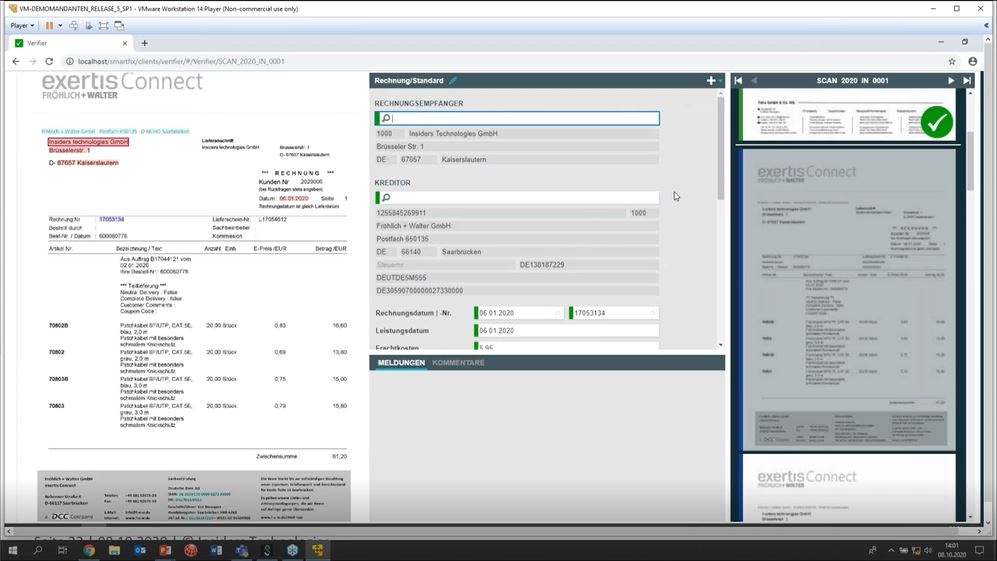Open the Player dropdown menu
The width and height of the screenshot is (997, 561).
(x=22, y=25)
